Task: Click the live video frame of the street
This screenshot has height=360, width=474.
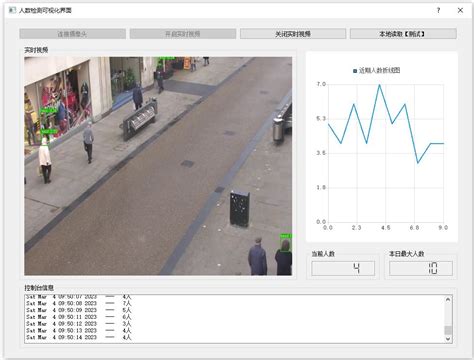Action: tap(158, 166)
